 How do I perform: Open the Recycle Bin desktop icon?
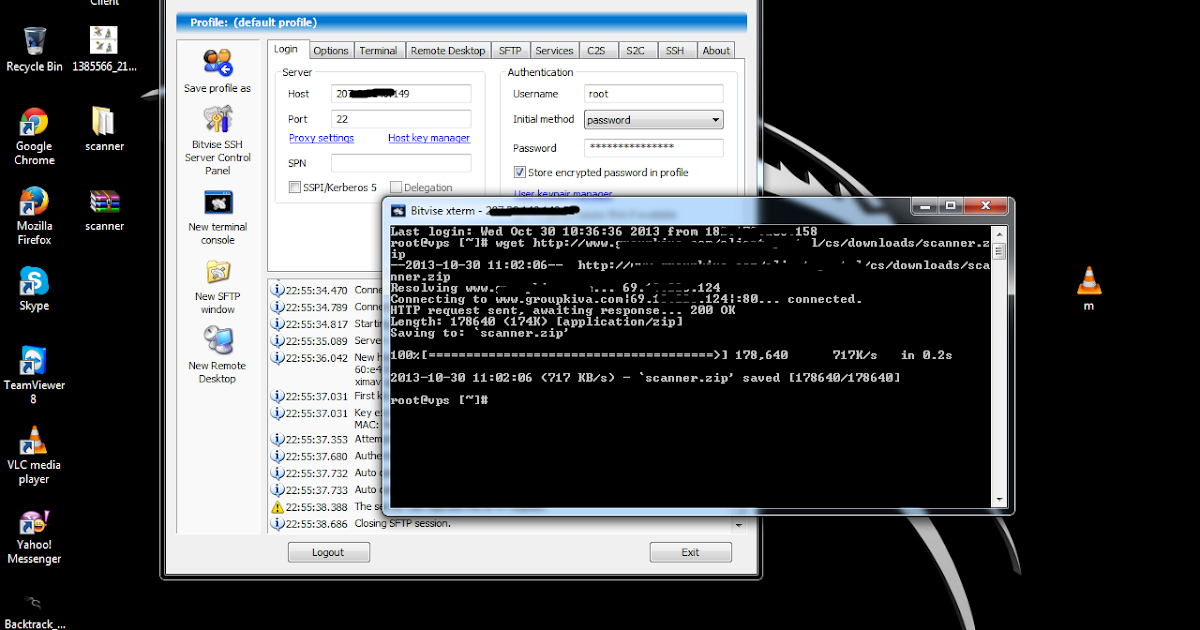[34, 49]
